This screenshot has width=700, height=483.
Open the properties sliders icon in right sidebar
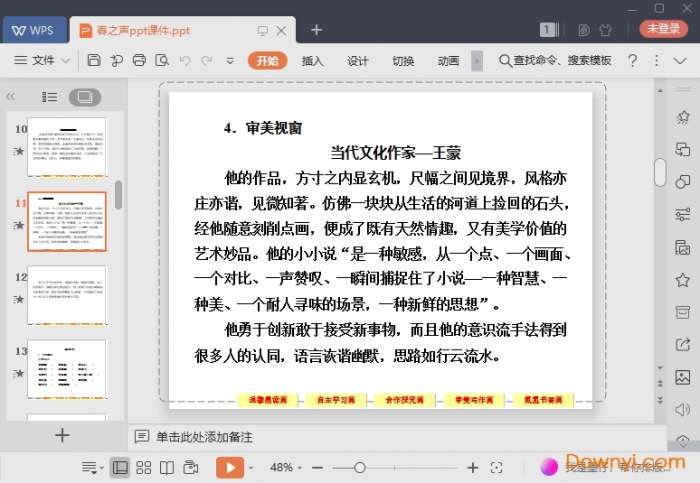[683, 214]
